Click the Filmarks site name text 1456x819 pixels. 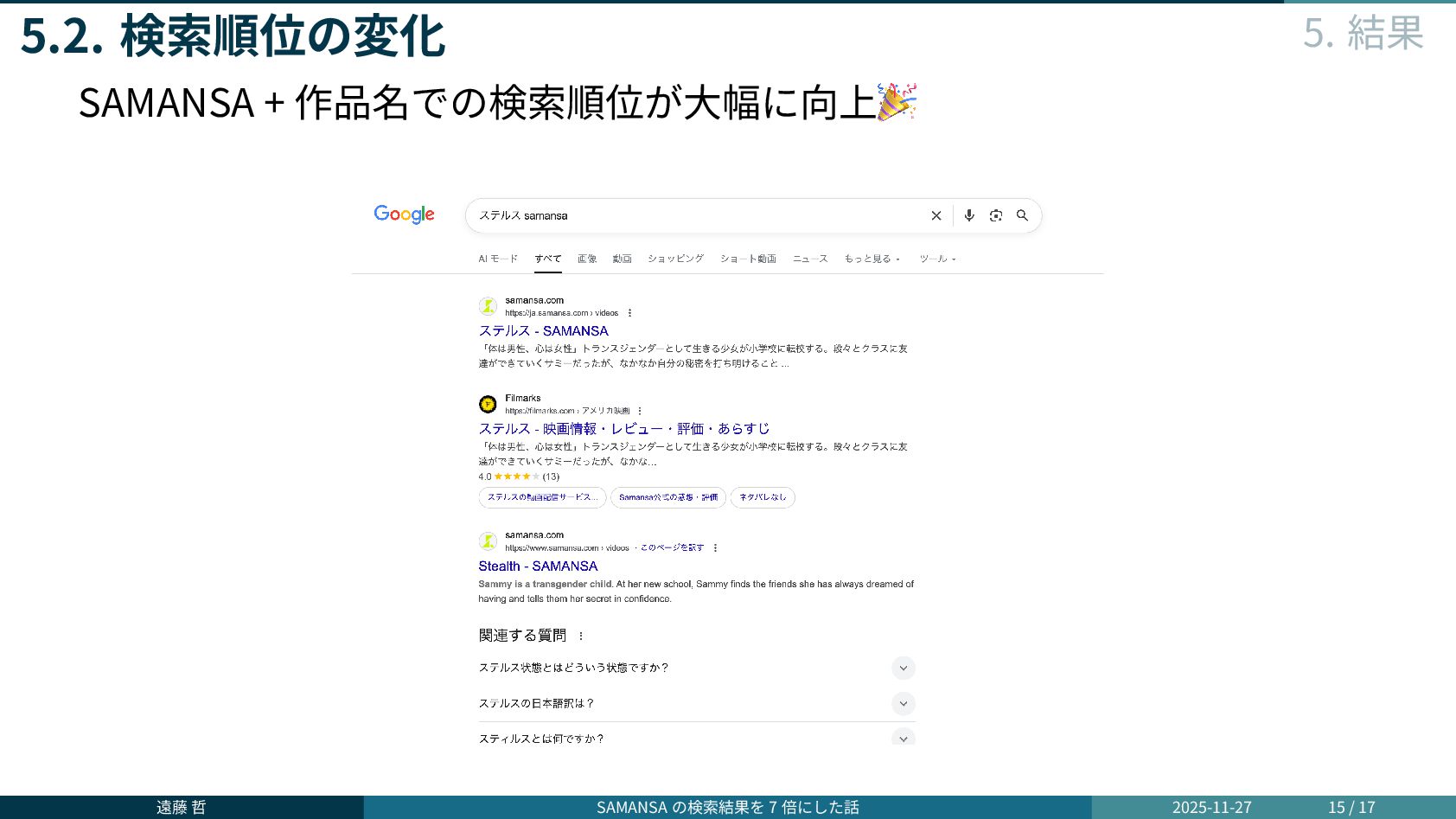coord(523,399)
